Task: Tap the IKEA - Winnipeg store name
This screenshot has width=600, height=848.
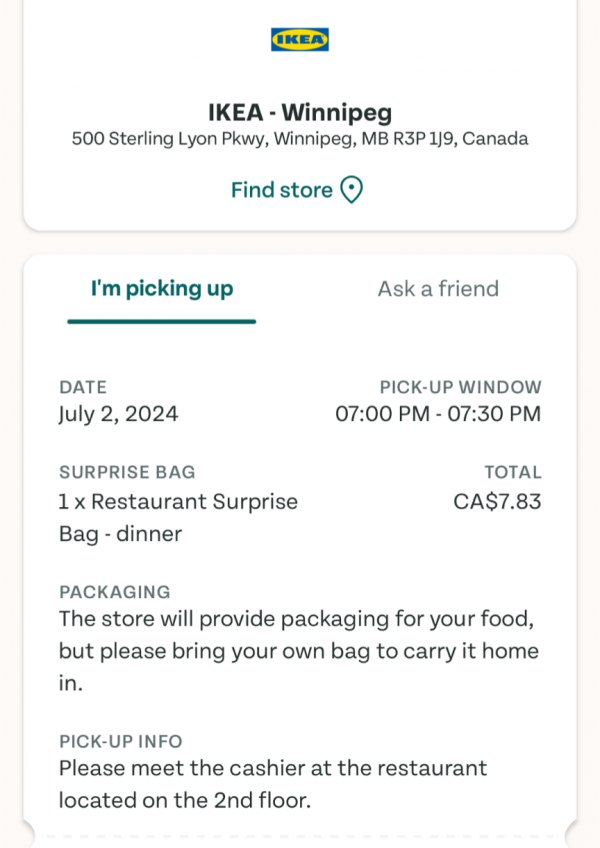Action: (300, 112)
